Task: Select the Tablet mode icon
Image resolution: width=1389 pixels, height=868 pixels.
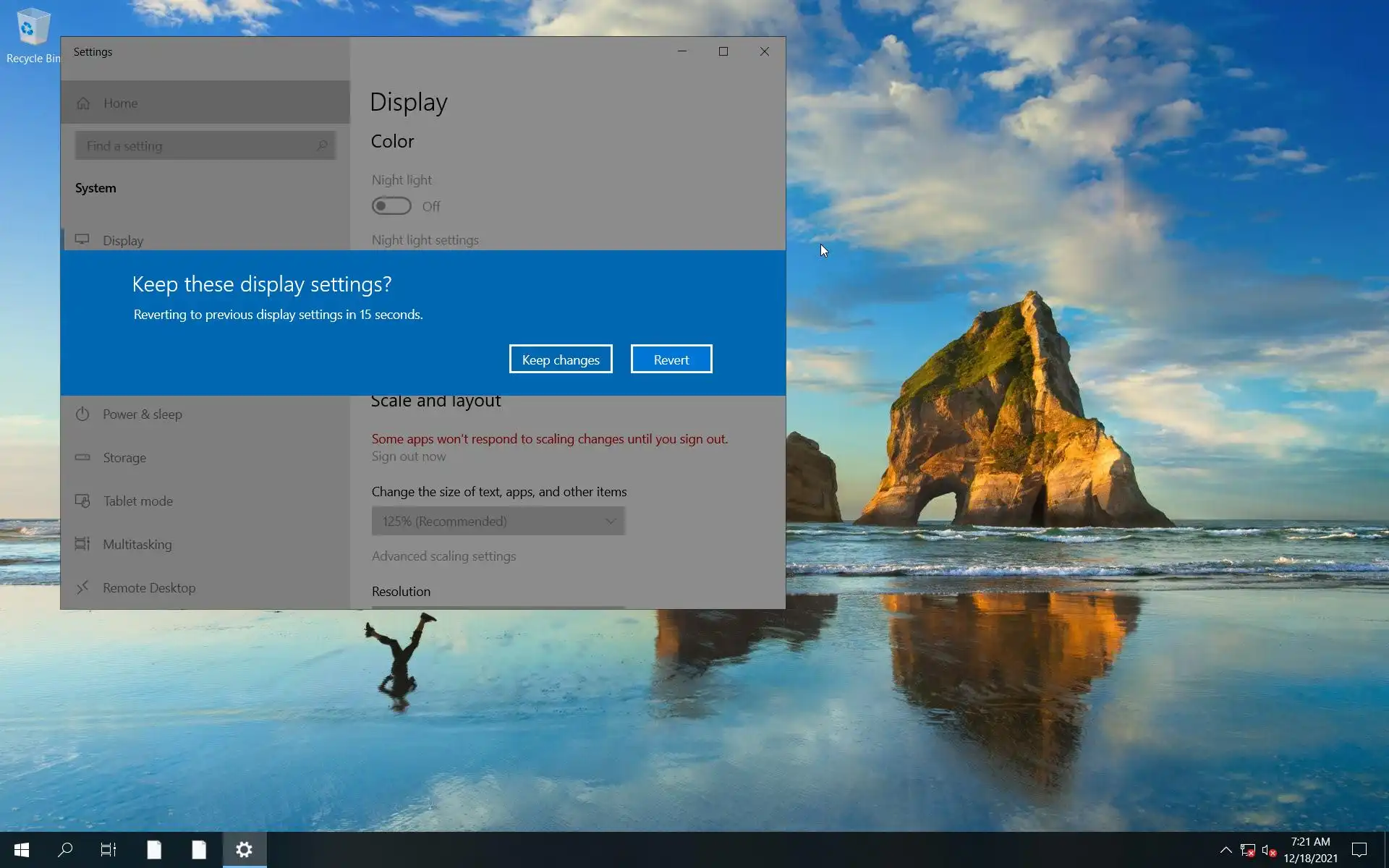Action: [82, 501]
